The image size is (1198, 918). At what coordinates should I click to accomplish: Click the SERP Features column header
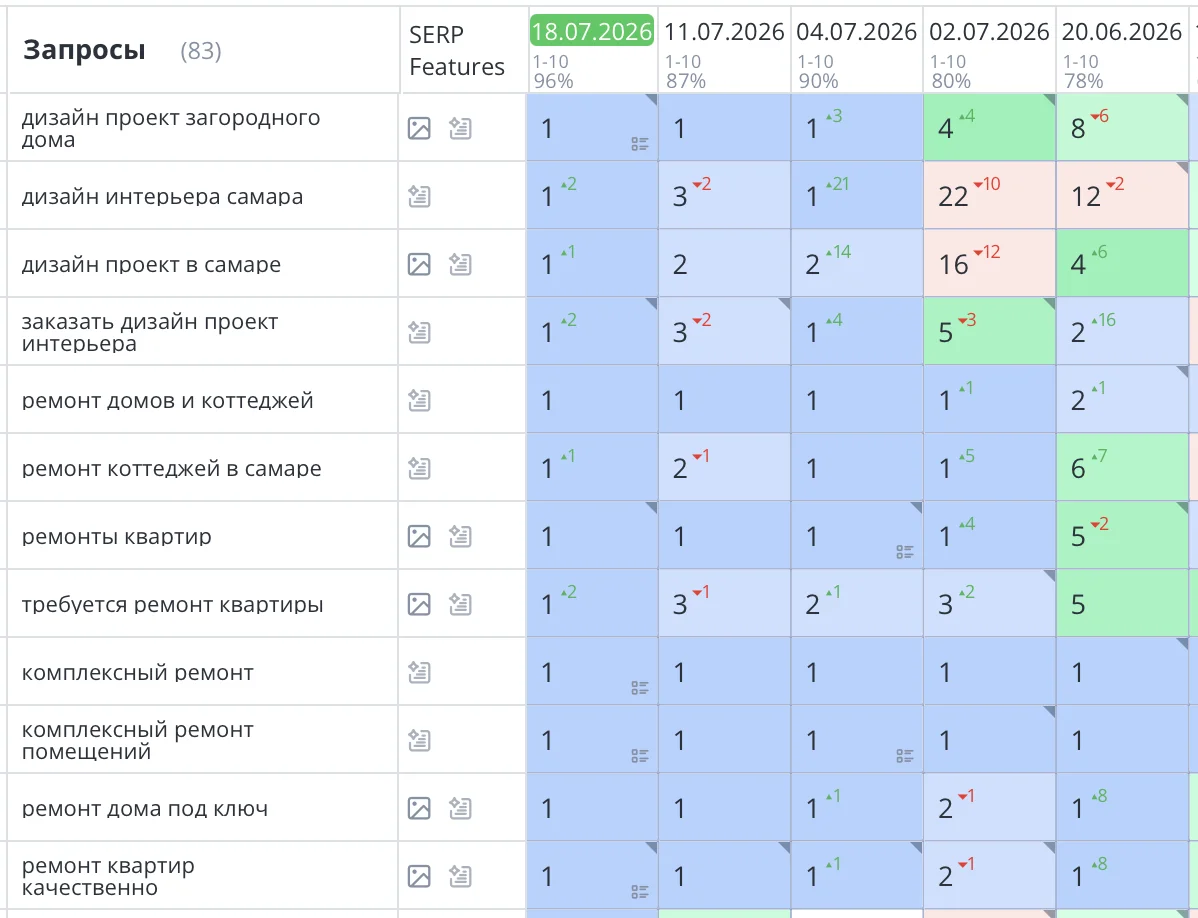coord(457,50)
